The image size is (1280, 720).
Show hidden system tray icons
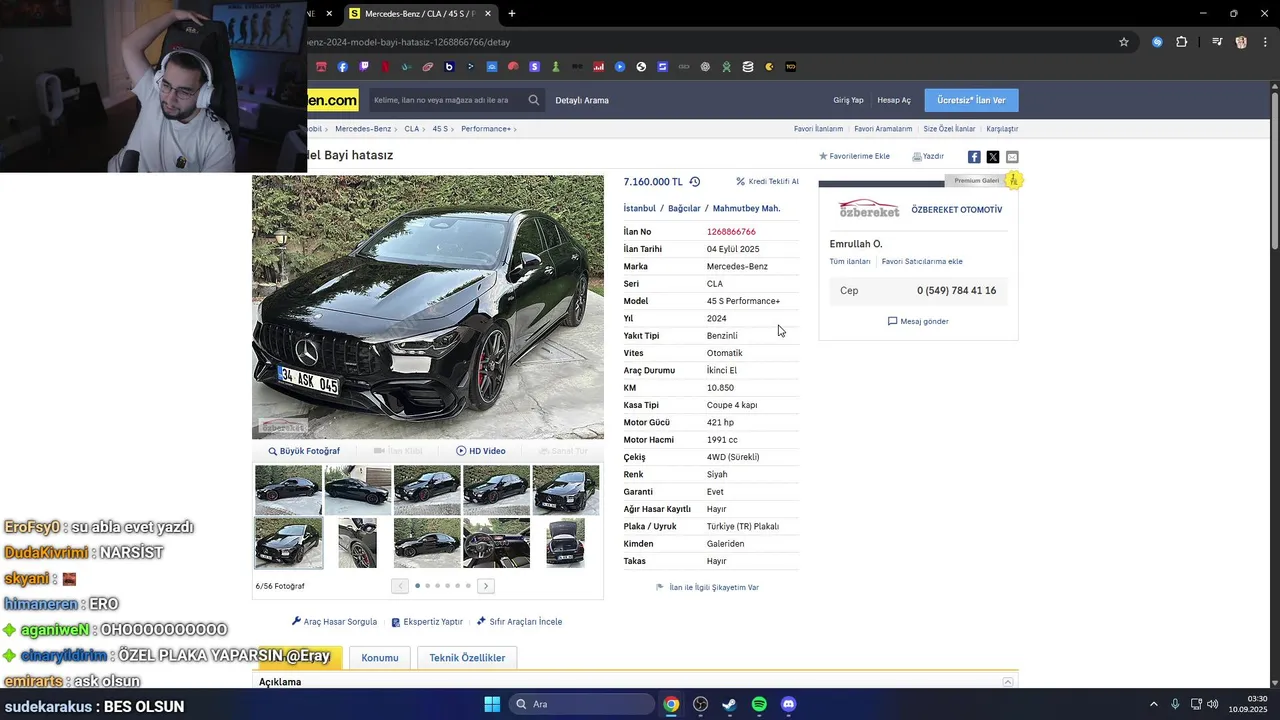point(1153,704)
